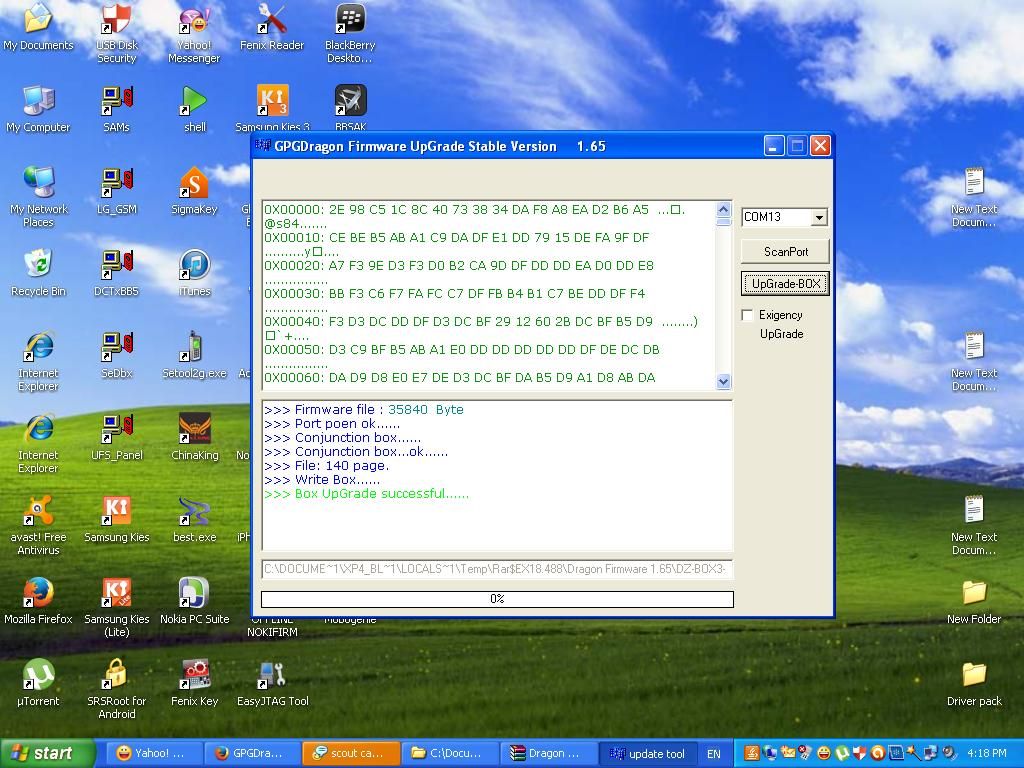Image resolution: width=1024 pixels, height=768 pixels.
Task: Select the ChinaKing desktop icon
Action: (x=194, y=437)
